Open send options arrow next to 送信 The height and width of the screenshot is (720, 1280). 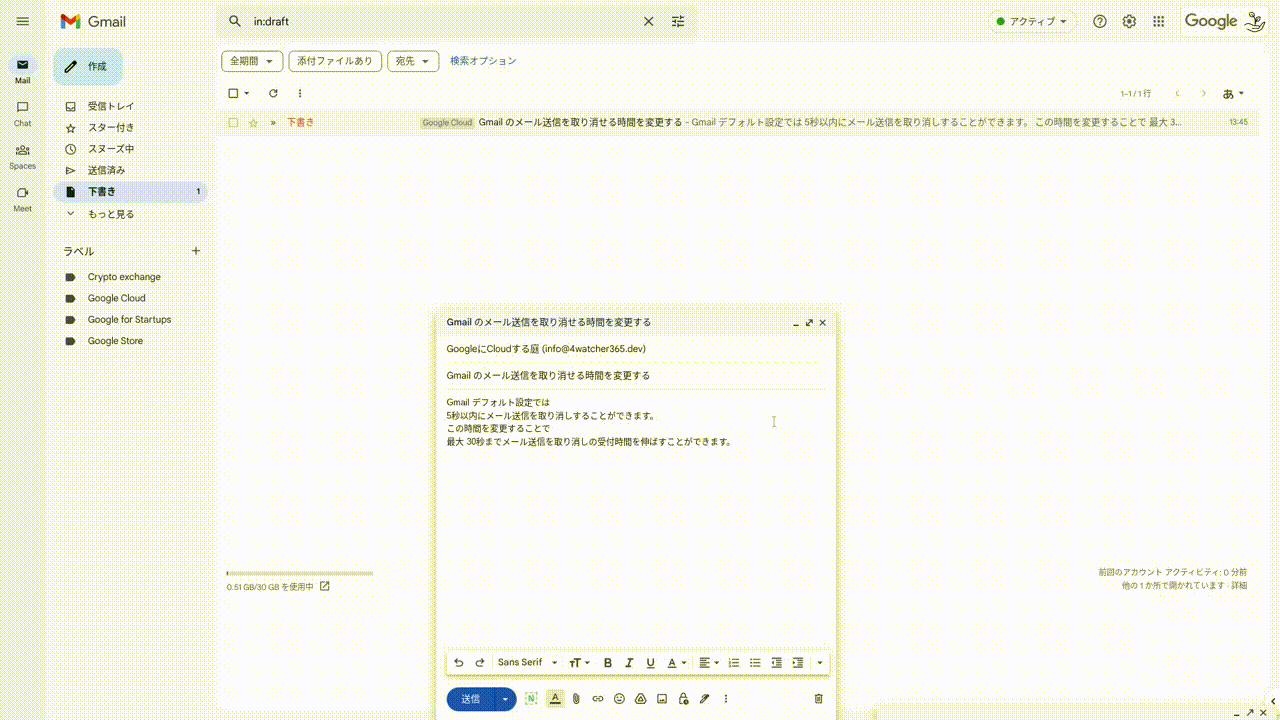[506, 699]
